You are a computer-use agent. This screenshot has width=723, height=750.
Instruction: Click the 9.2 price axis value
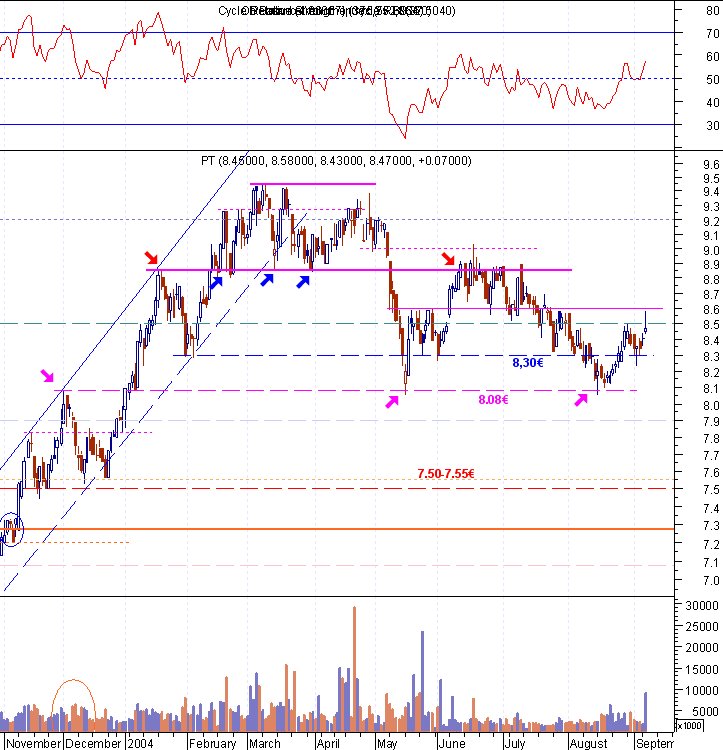[711, 221]
